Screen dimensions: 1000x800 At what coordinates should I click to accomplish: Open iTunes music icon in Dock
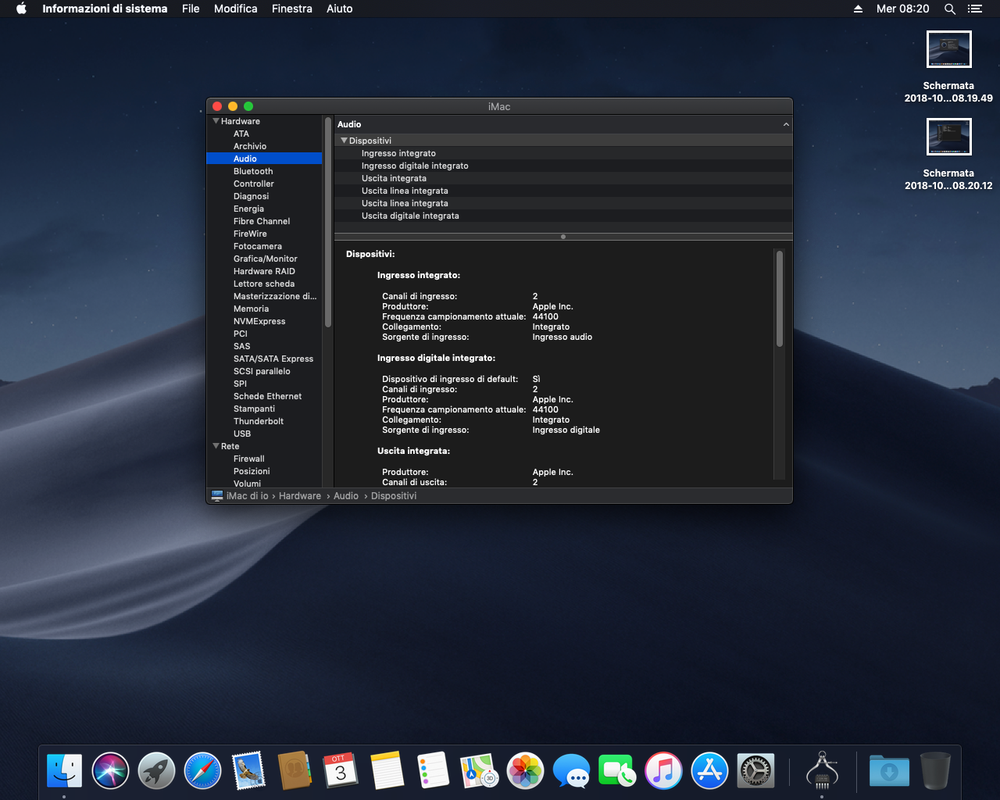tap(663, 771)
